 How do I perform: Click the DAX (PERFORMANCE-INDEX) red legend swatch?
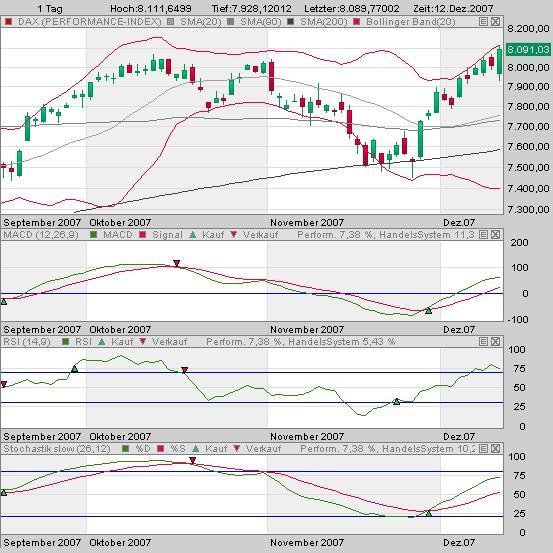pyautogui.click(x=8, y=22)
